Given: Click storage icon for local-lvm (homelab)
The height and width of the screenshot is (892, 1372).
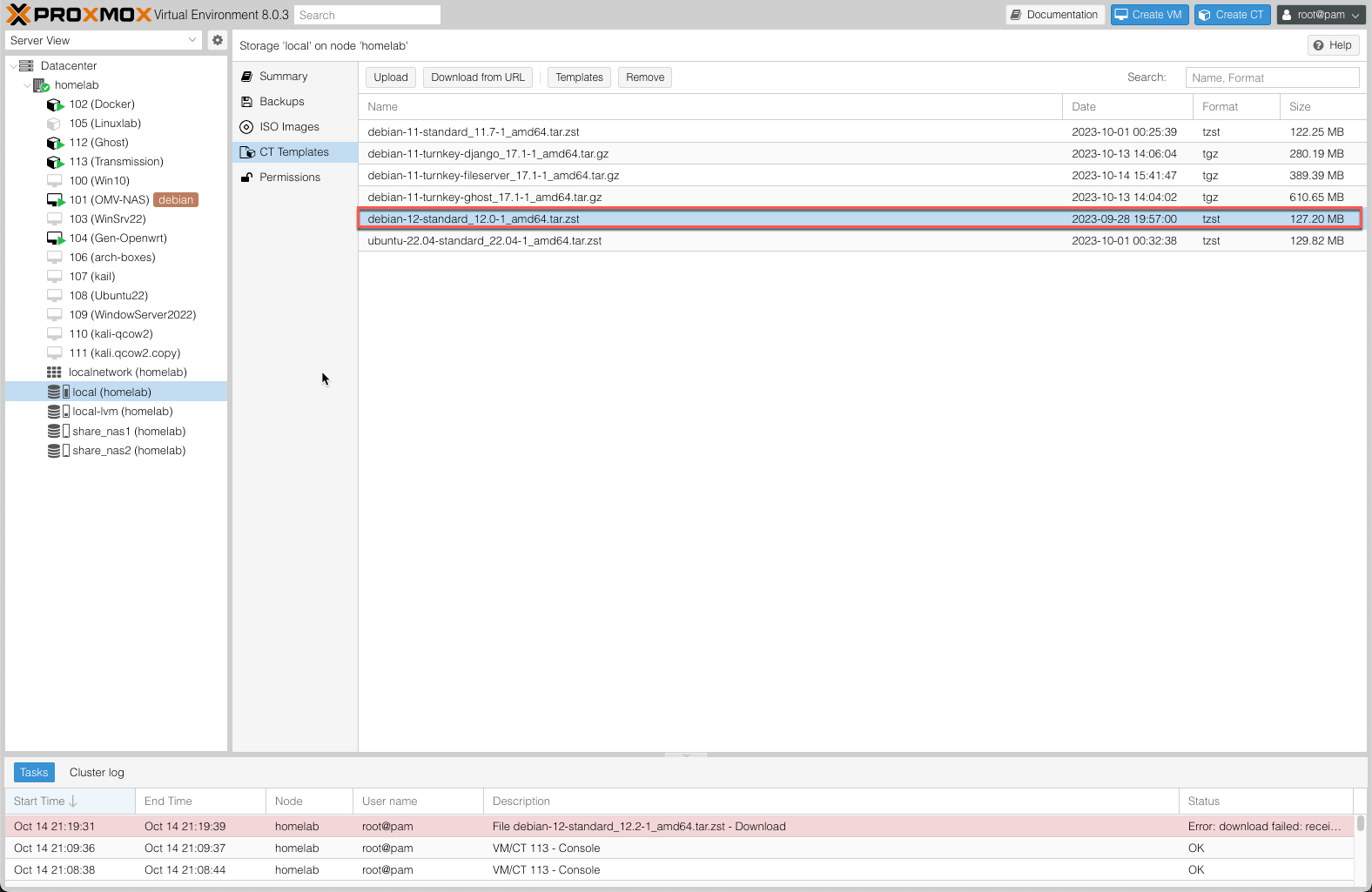Looking at the screenshot, I should point(58,412).
